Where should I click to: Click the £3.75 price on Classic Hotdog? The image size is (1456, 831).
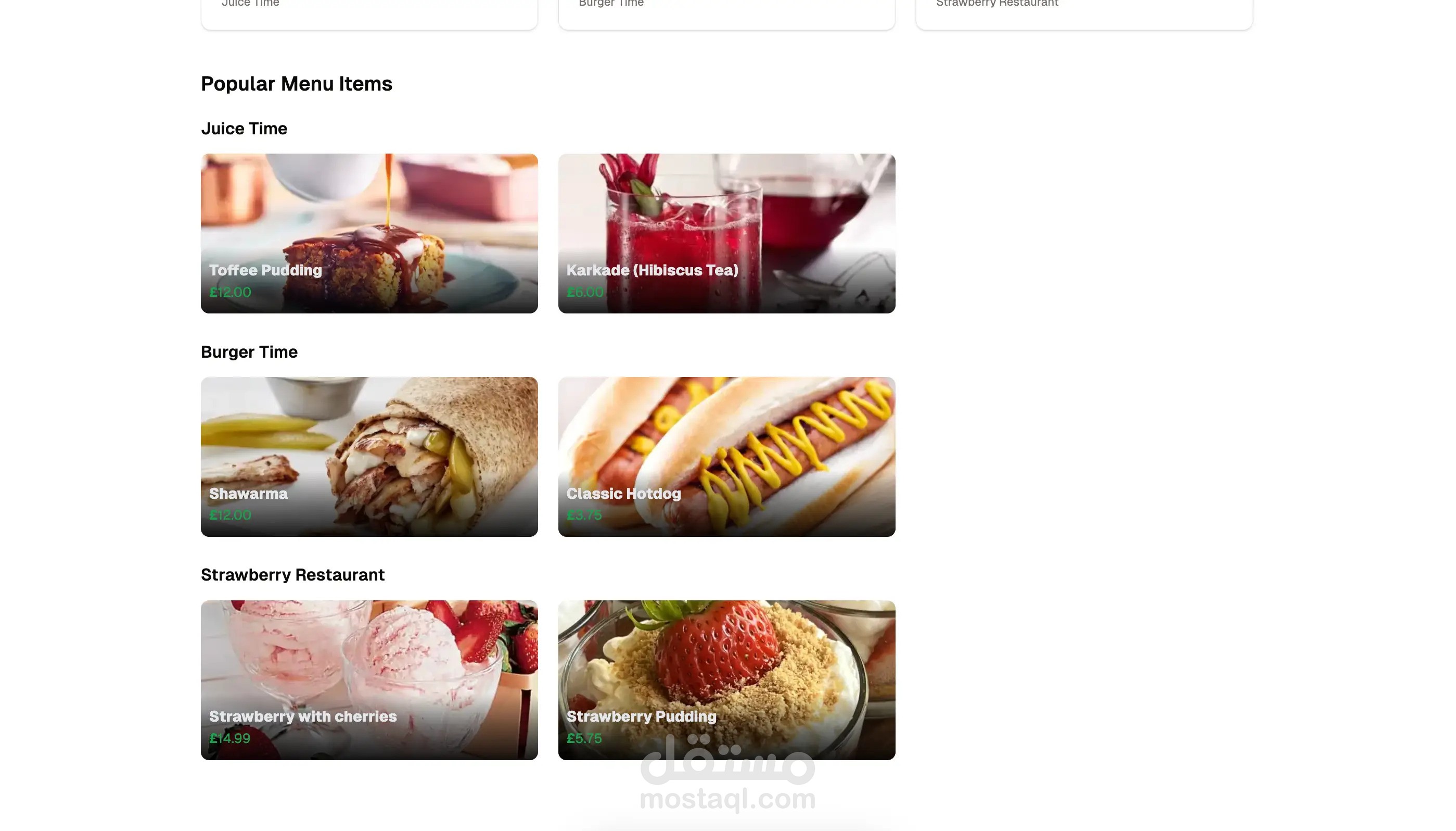coord(584,515)
